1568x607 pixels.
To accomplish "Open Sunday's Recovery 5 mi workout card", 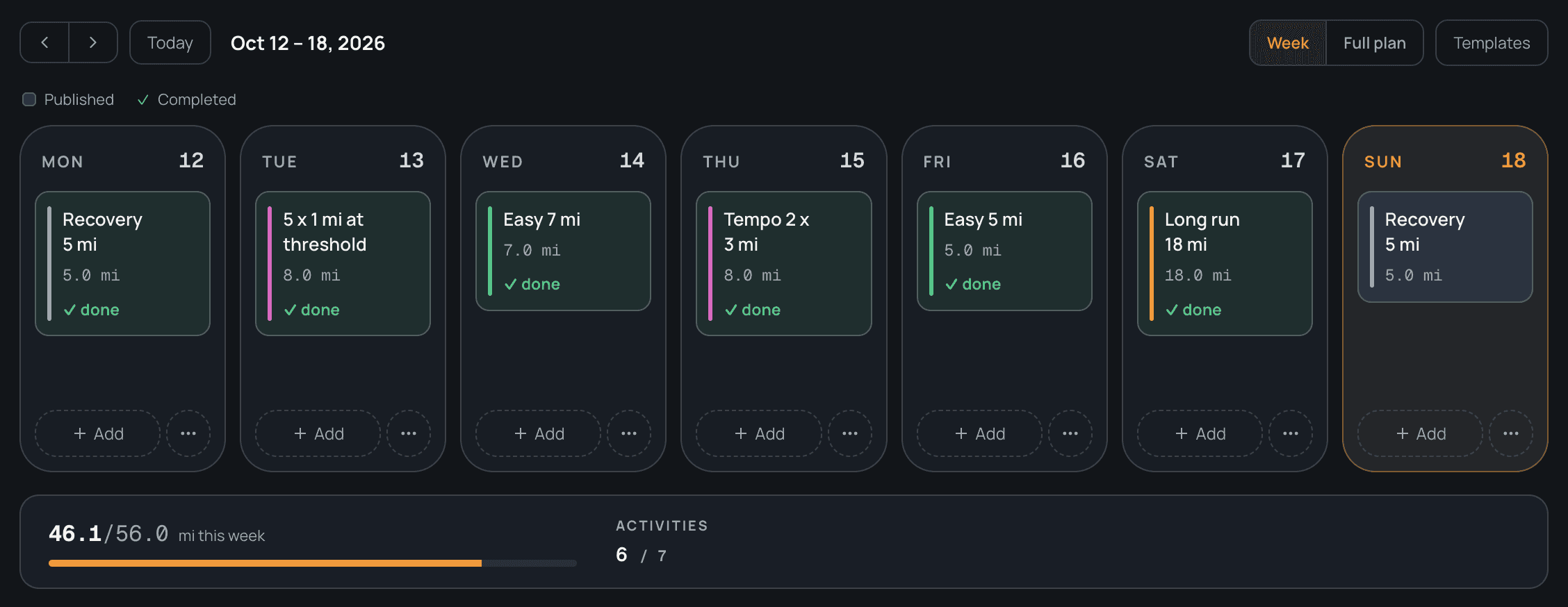I will click(1445, 247).
